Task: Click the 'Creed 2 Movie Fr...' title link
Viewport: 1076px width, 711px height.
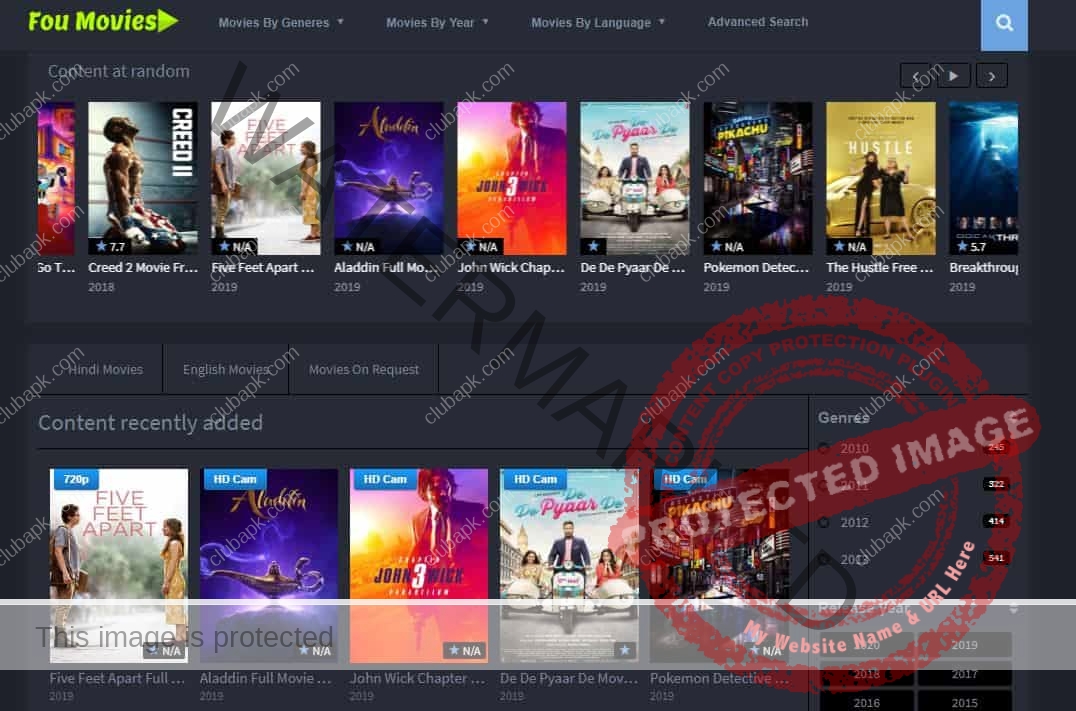Action: tap(143, 268)
